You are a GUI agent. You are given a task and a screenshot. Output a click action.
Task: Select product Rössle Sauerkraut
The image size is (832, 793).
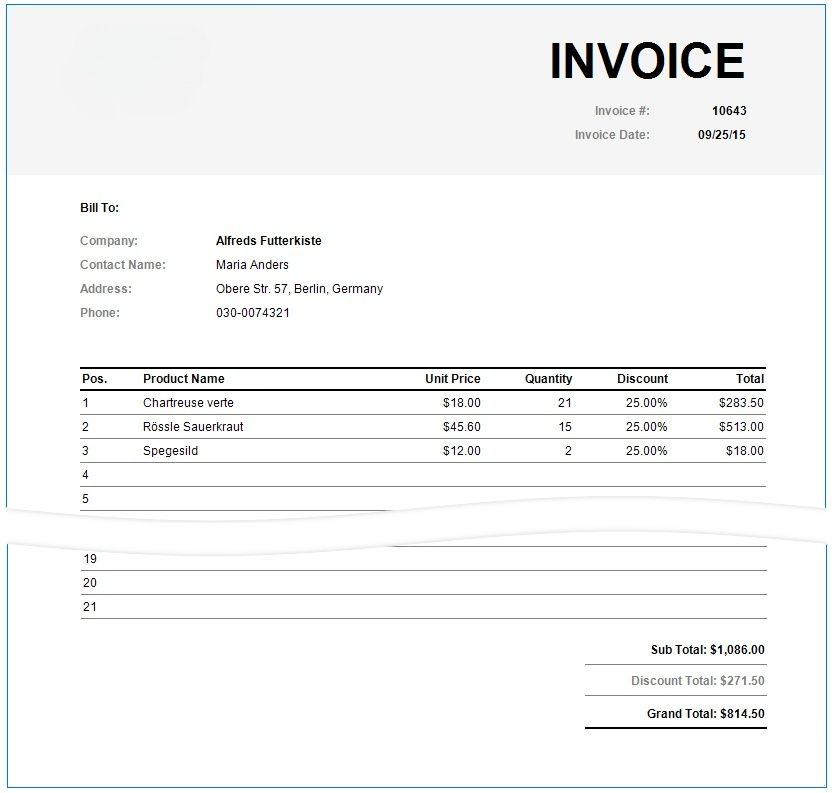click(x=193, y=426)
